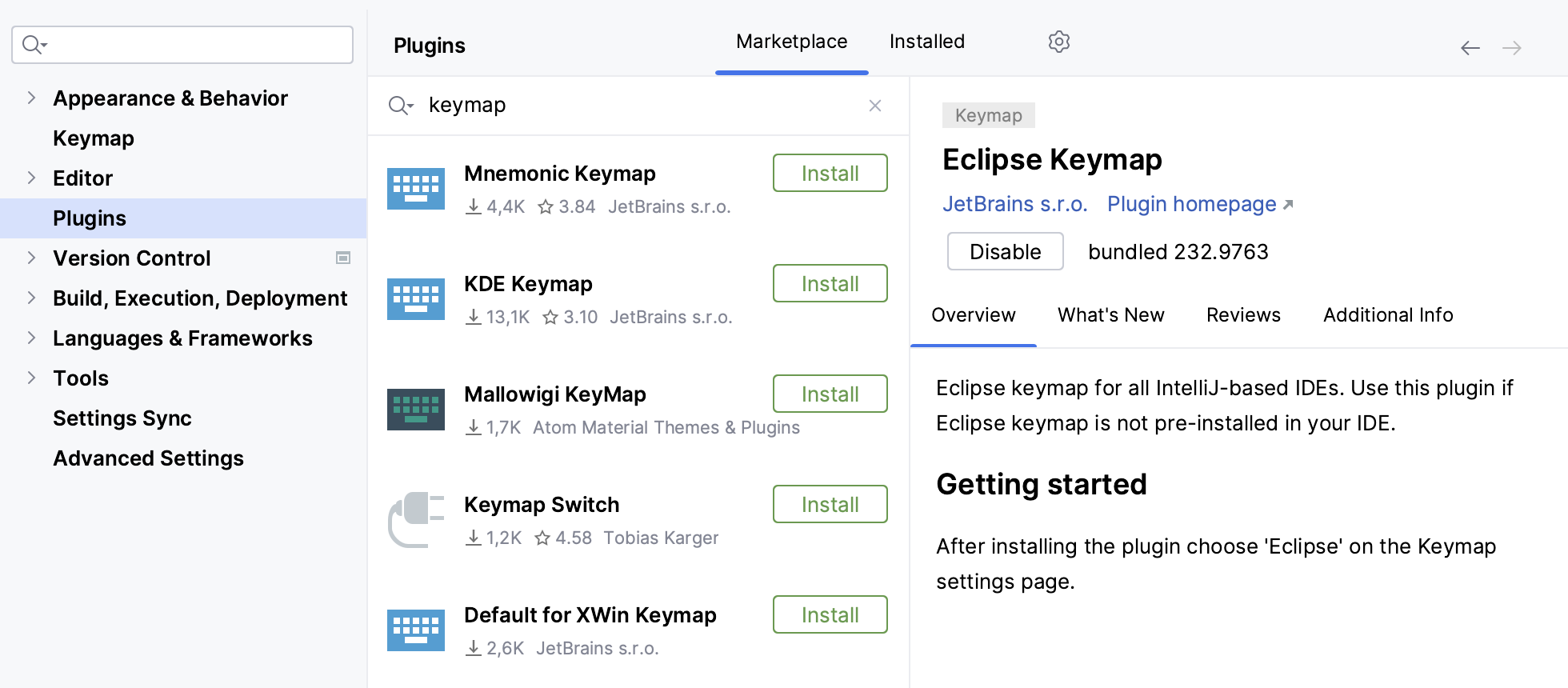
Task: Select Default for XWin Keymap title
Action: pyautogui.click(x=590, y=614)
